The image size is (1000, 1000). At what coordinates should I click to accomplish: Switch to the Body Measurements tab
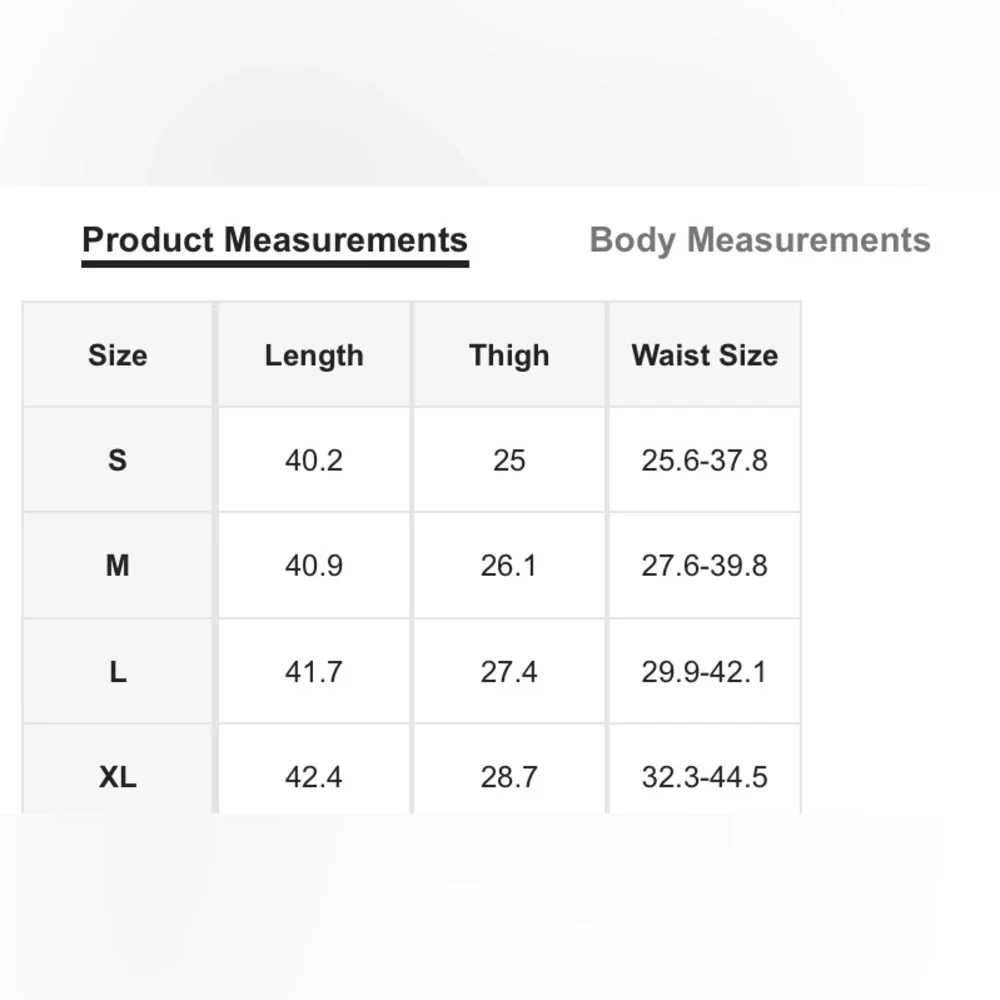coord(760,240)
